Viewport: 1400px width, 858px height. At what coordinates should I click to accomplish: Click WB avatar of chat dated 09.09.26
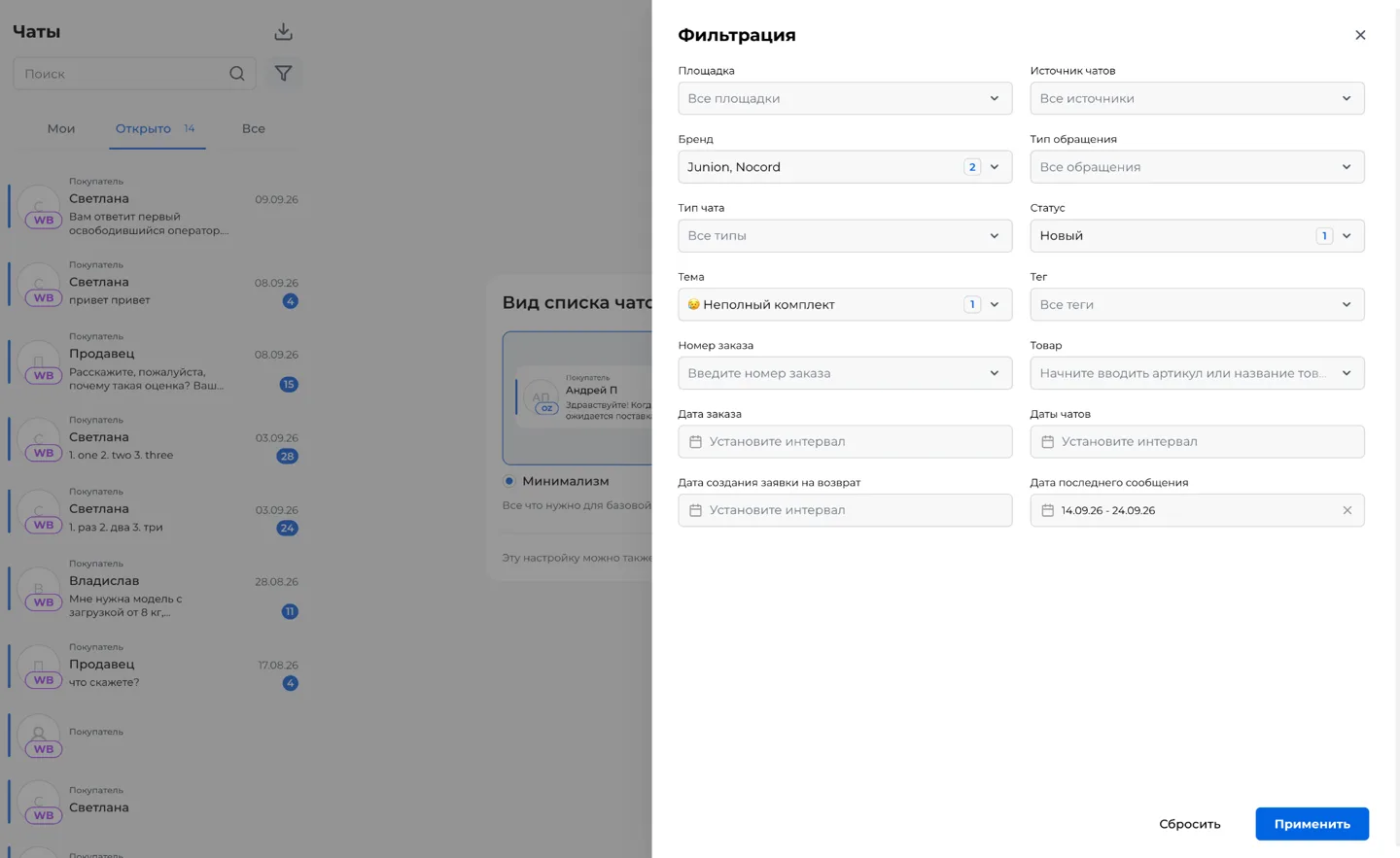click(40, 206)
